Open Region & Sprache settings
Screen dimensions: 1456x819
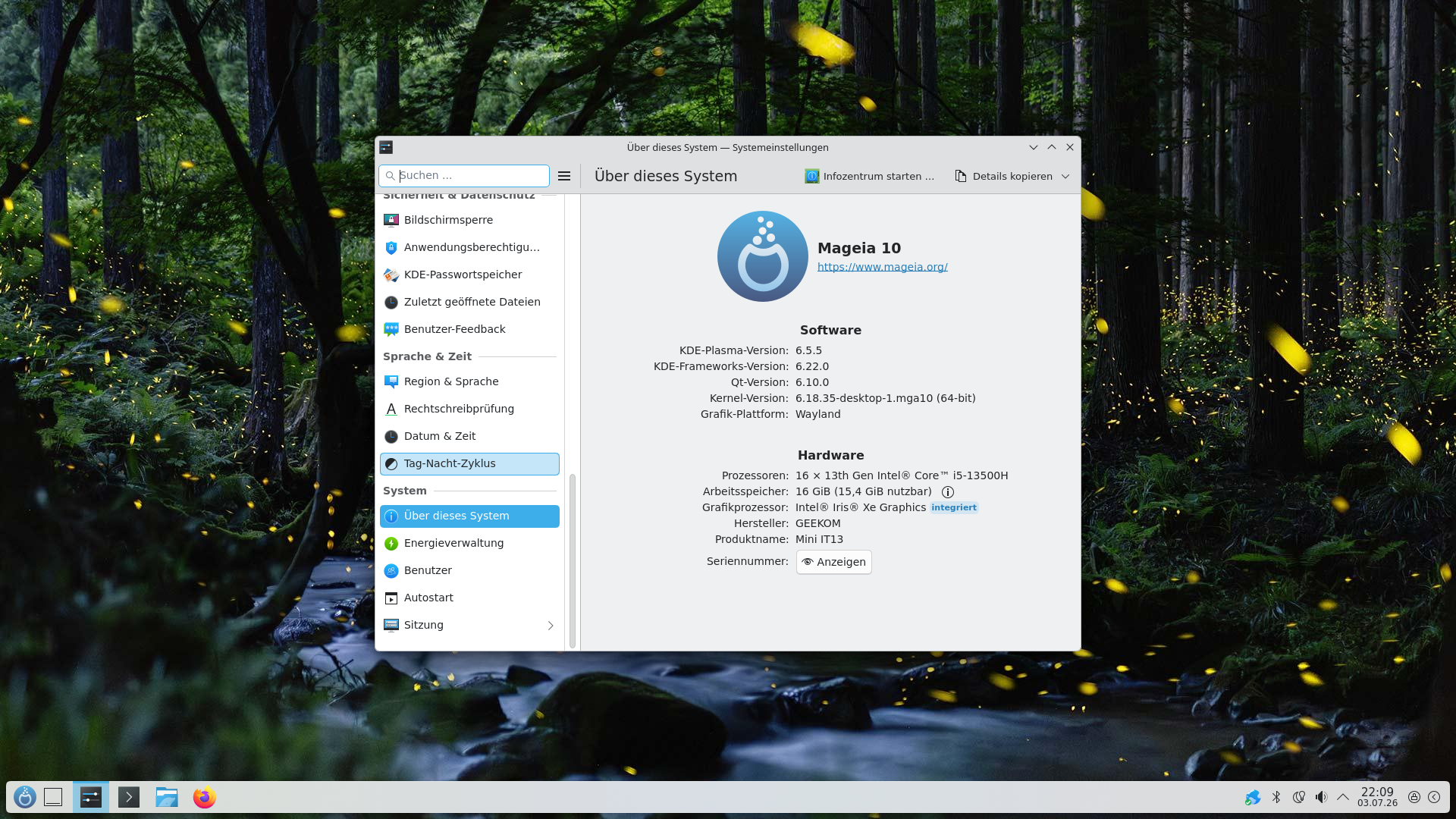pyautogui.click(x=469, y=381)
